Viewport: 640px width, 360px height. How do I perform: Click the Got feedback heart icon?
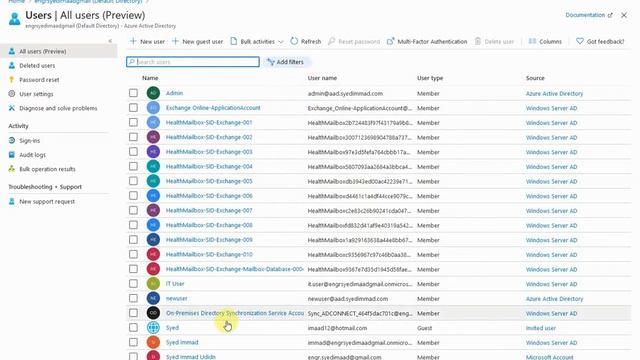[x=580, y=41]
